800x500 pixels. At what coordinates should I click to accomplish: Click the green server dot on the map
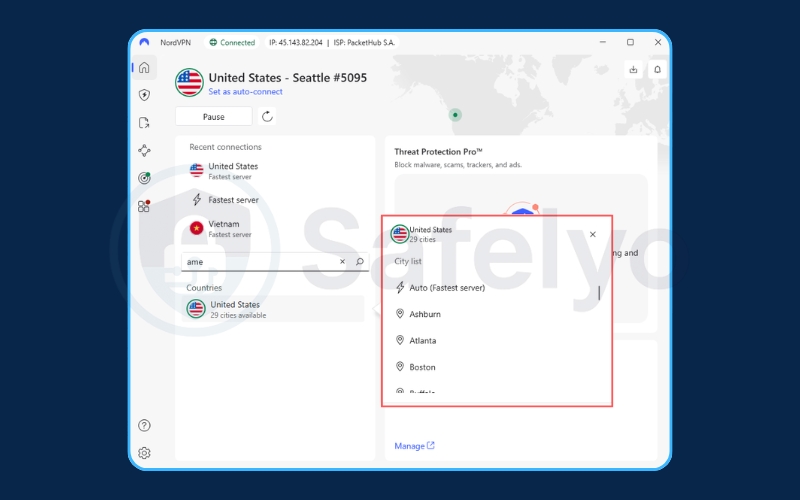[455, 115]
